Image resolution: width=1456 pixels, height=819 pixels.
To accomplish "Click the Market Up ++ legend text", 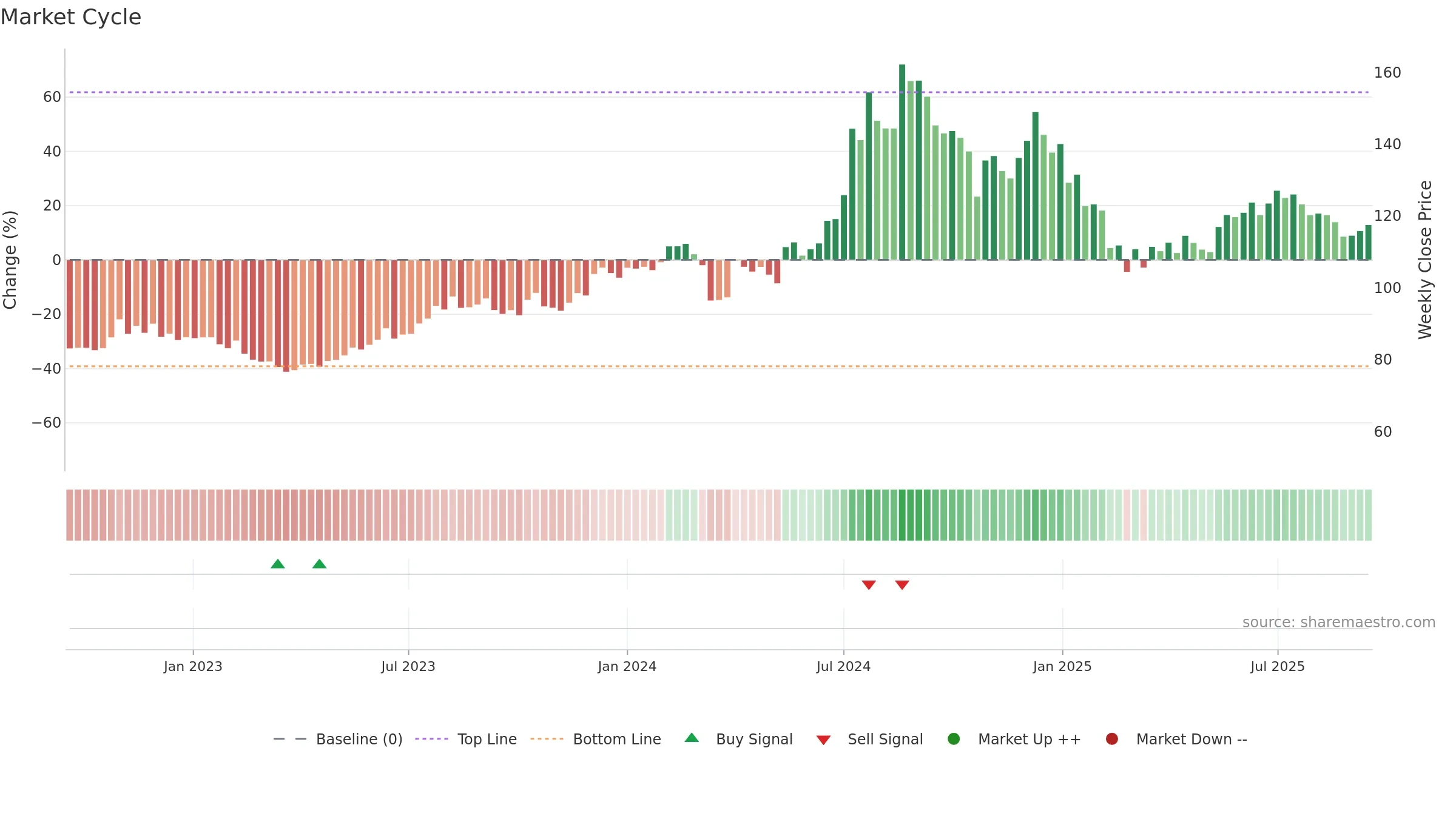I will [1030, 739].
